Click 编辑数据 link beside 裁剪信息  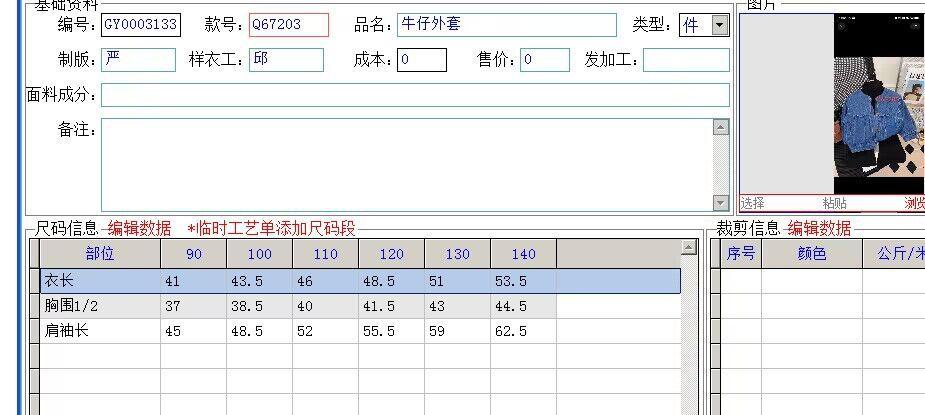(x=819, y=229)
